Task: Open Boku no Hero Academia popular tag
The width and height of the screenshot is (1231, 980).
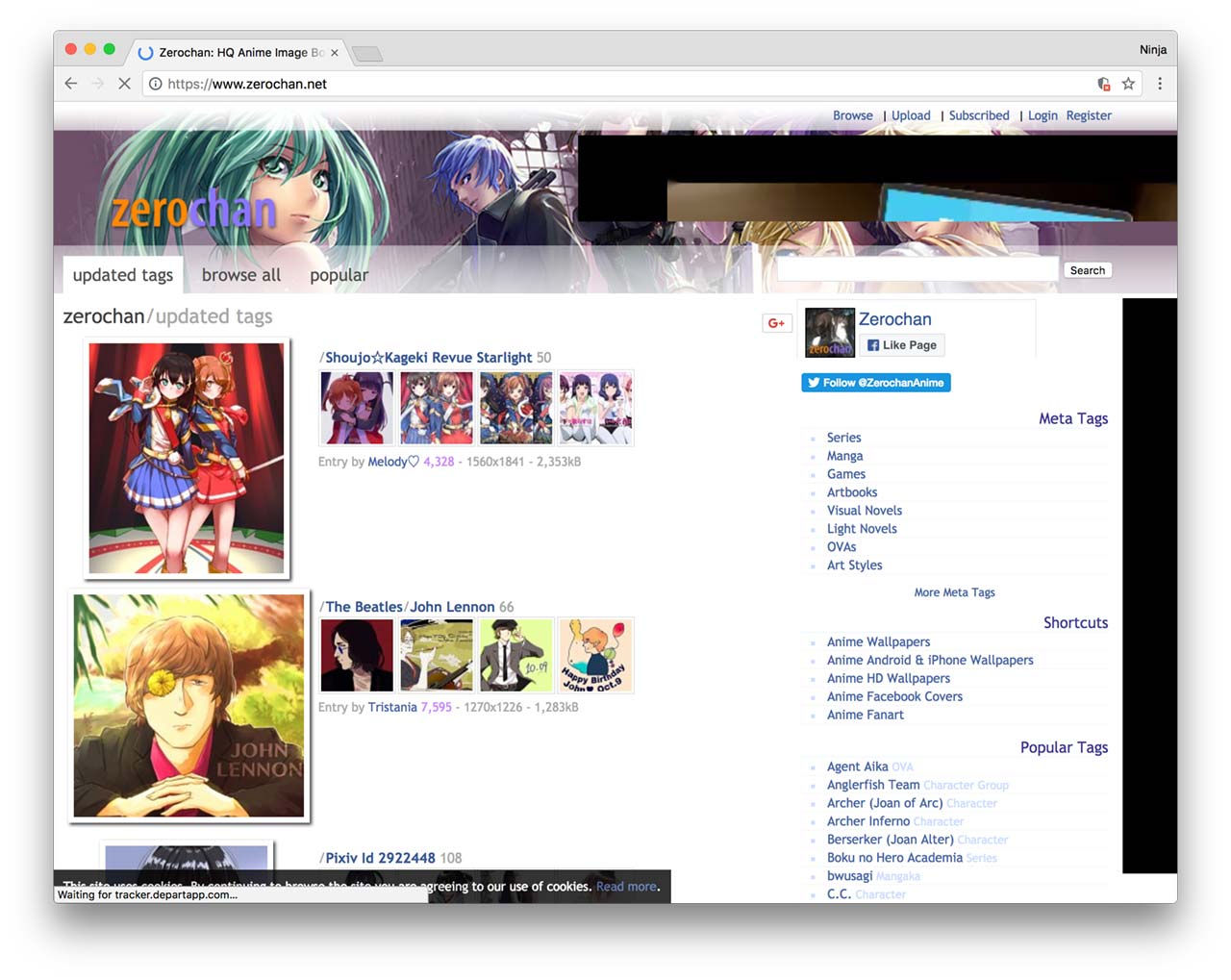Action: click(x=894, y=858)
